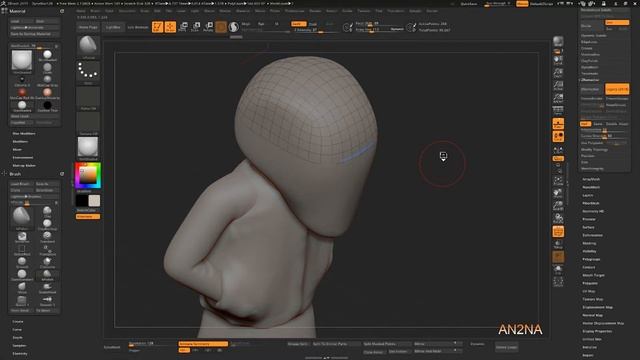This screenshot has height=360, width=640.
Task: Click the Zoom canvas icon
Action: (x=558, y=73)
